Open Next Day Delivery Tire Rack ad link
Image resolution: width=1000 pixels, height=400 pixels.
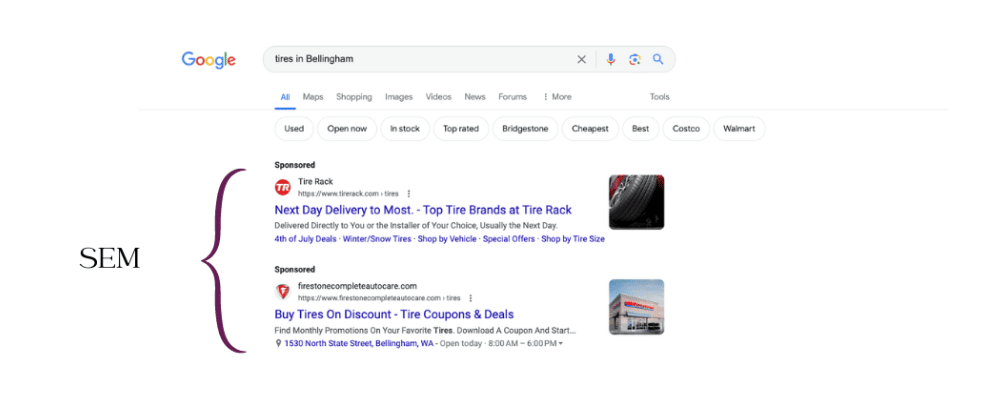(x=422, y=210)
